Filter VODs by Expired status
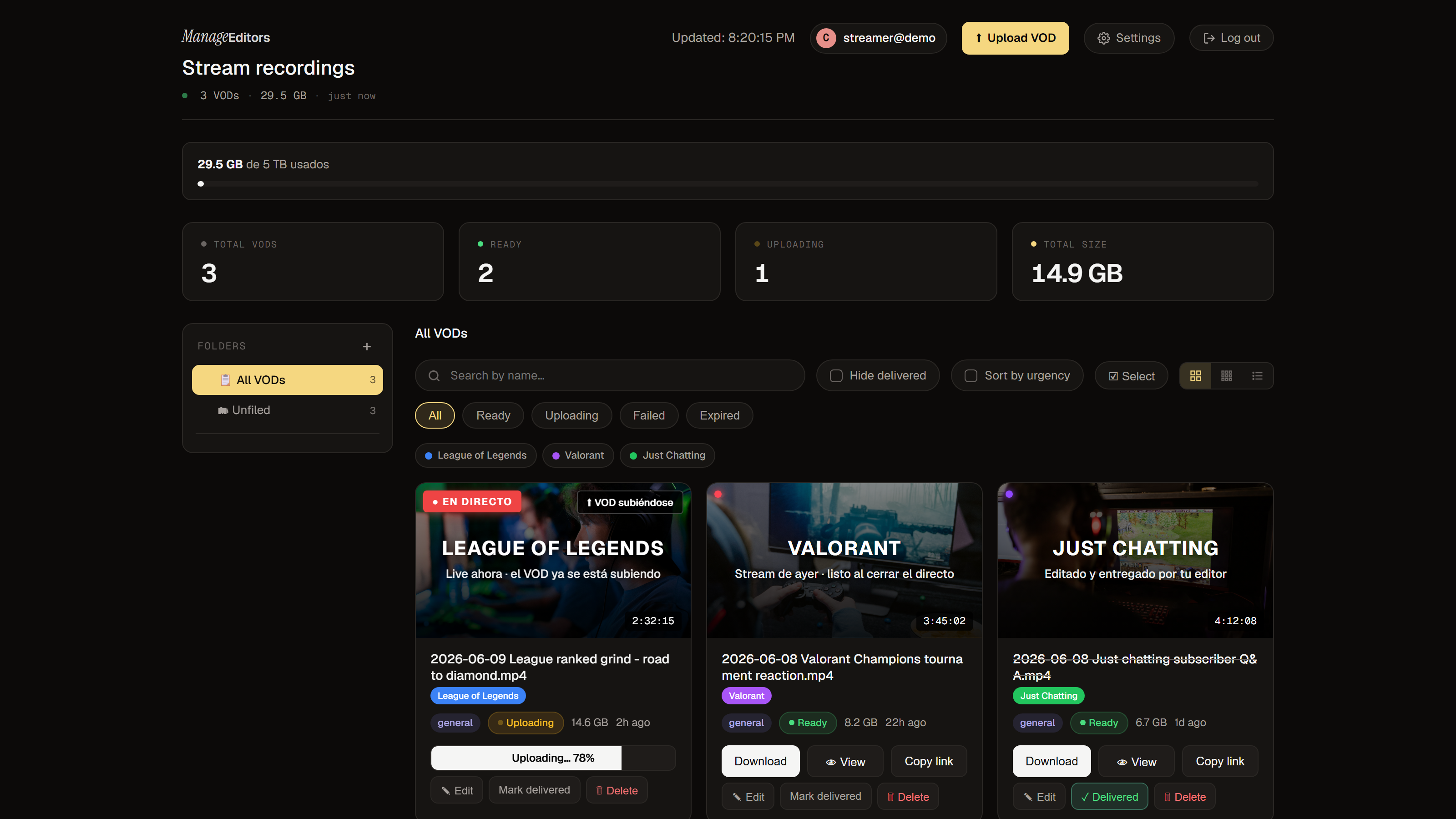Viewport: 1456px width, 819px height. (x=719, y=415)
